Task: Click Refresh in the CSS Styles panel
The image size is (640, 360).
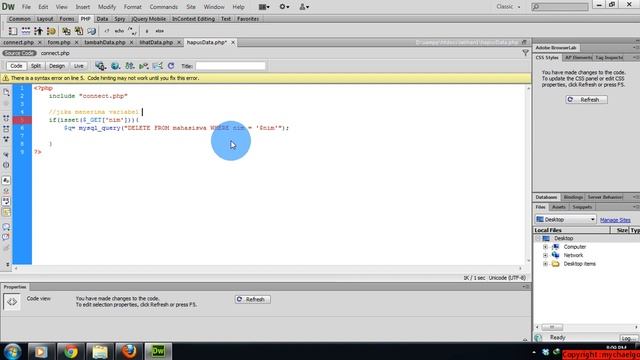Action: pos(586,100)
